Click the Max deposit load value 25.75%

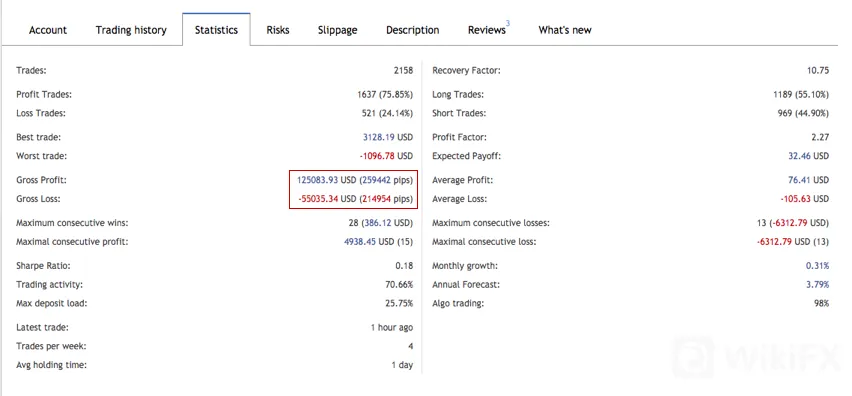click(x=399, y=304)
